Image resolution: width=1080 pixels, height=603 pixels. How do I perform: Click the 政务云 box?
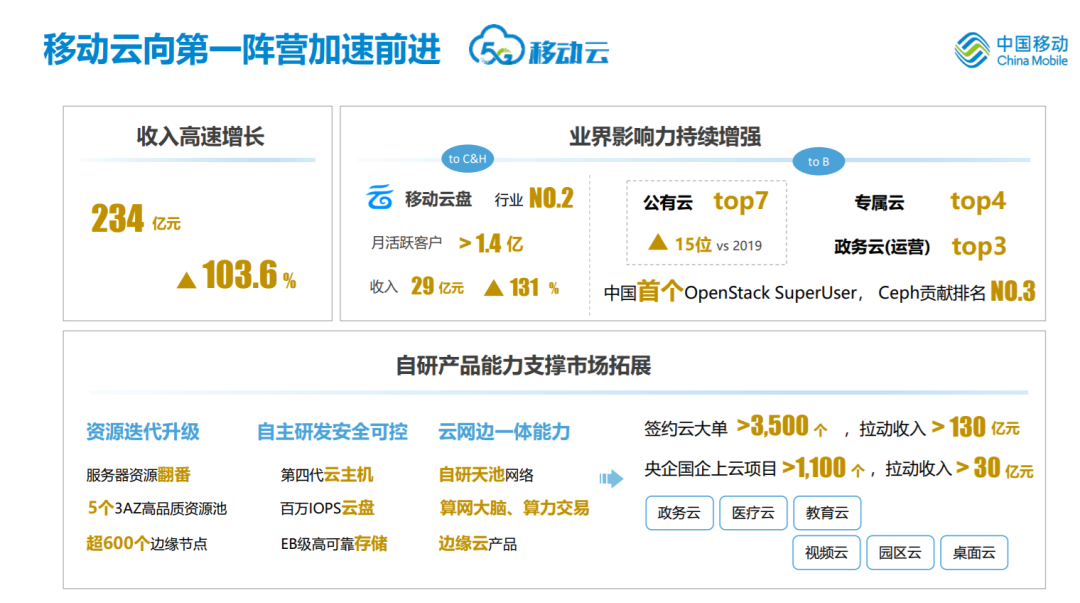point(679,513)
